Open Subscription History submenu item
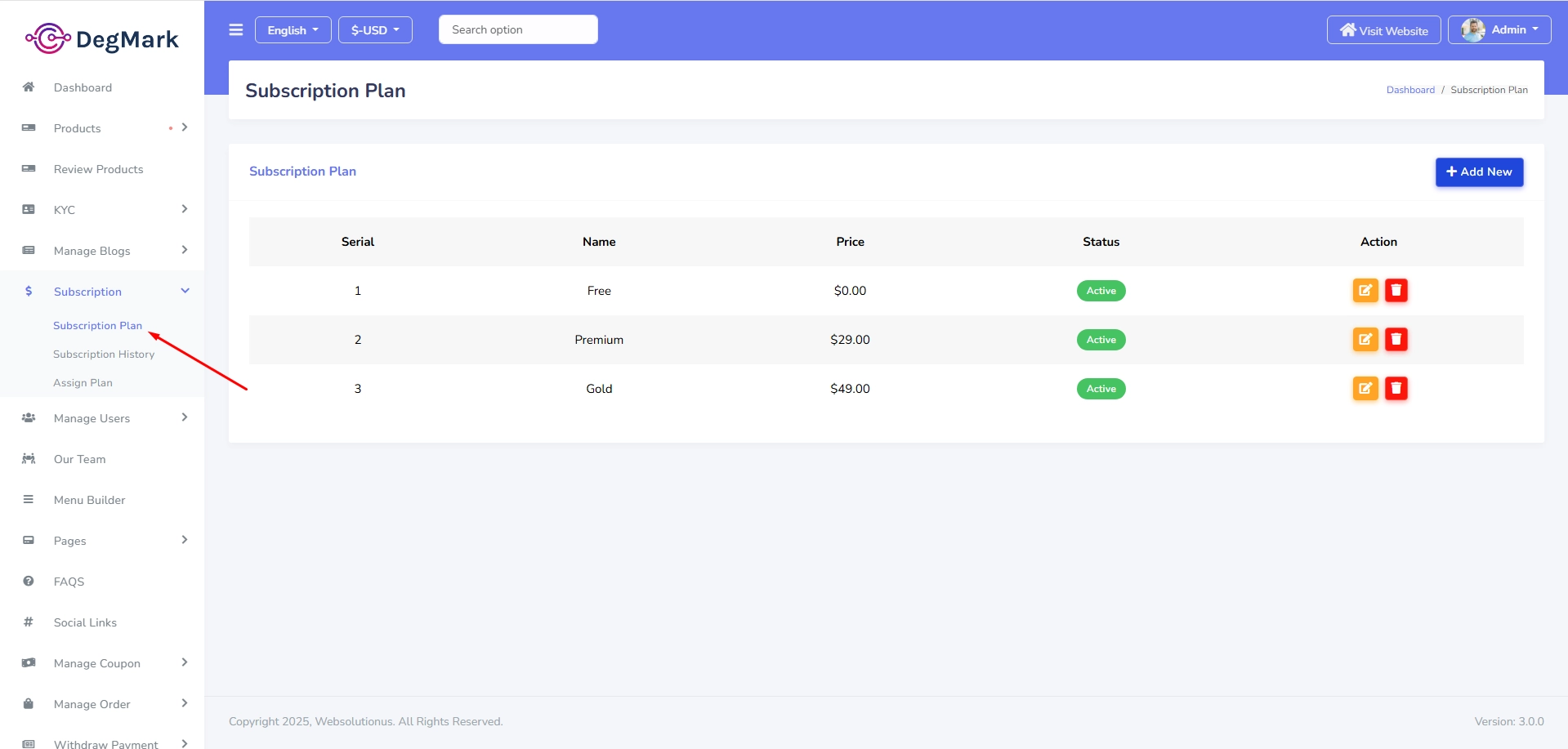Viewport: 1568px width, 749px height. point(104,354)
